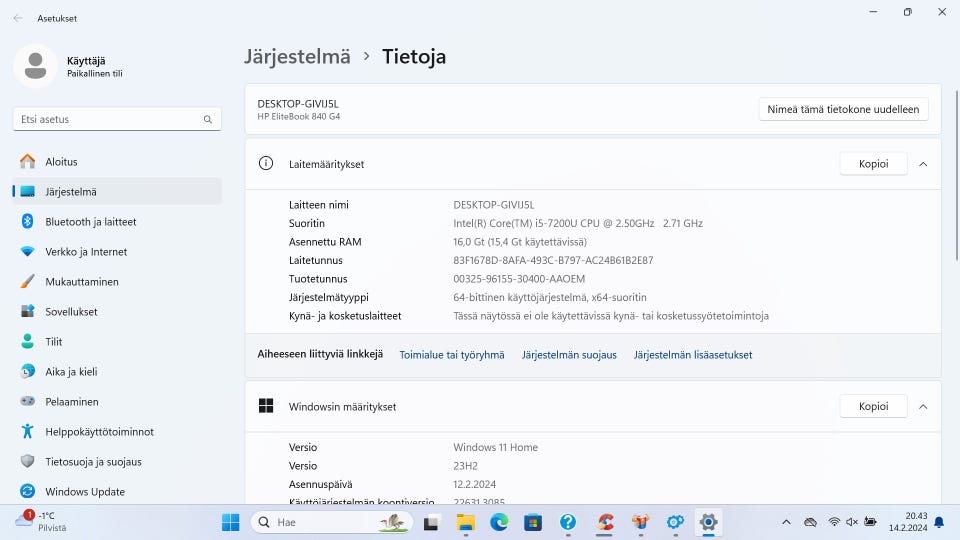Open Järjestelmän suojaus link

569,355
